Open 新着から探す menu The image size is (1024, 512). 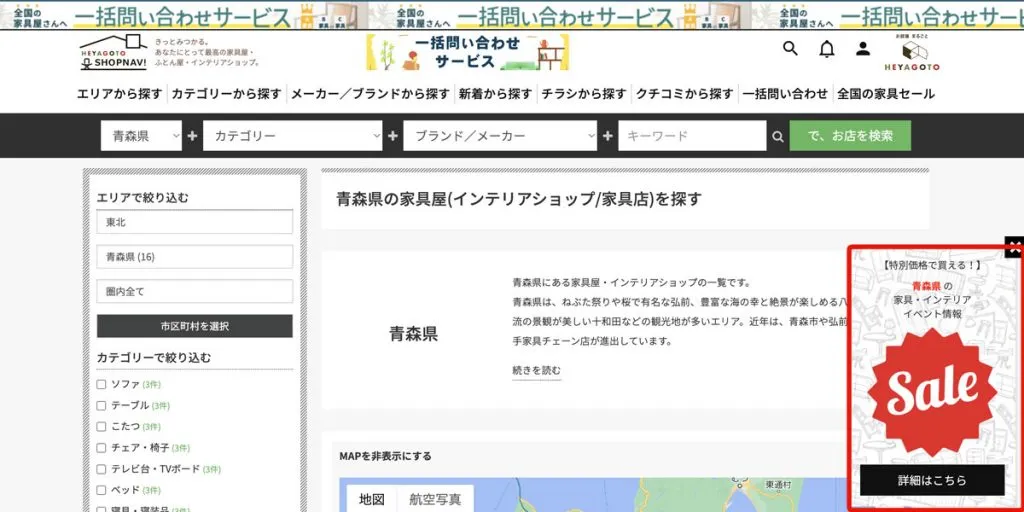point(496,94)
